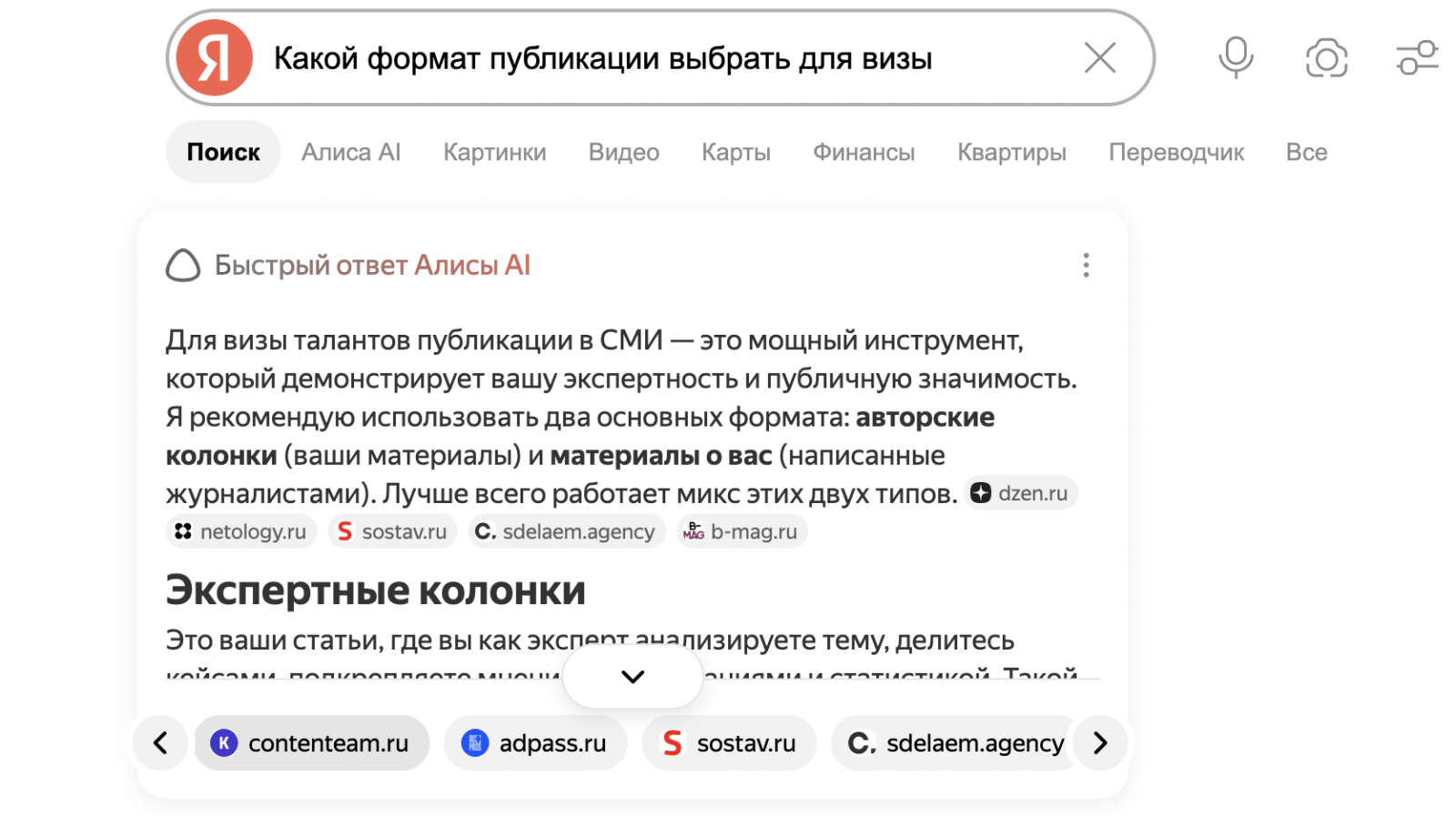Start voice search with microphone icon

click(x=1236, y=58)
